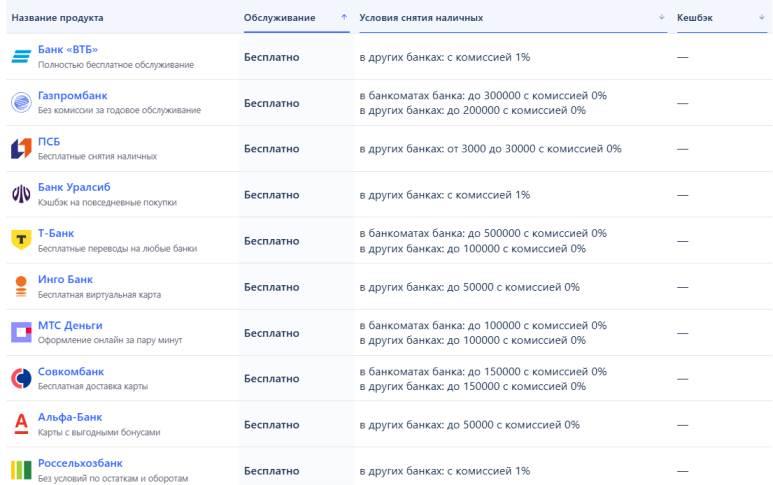Image resolution: width=773 pixels, height=485 pixels.
Task: Click the Россельхозбанк logo icon
Action: (21, 470)
